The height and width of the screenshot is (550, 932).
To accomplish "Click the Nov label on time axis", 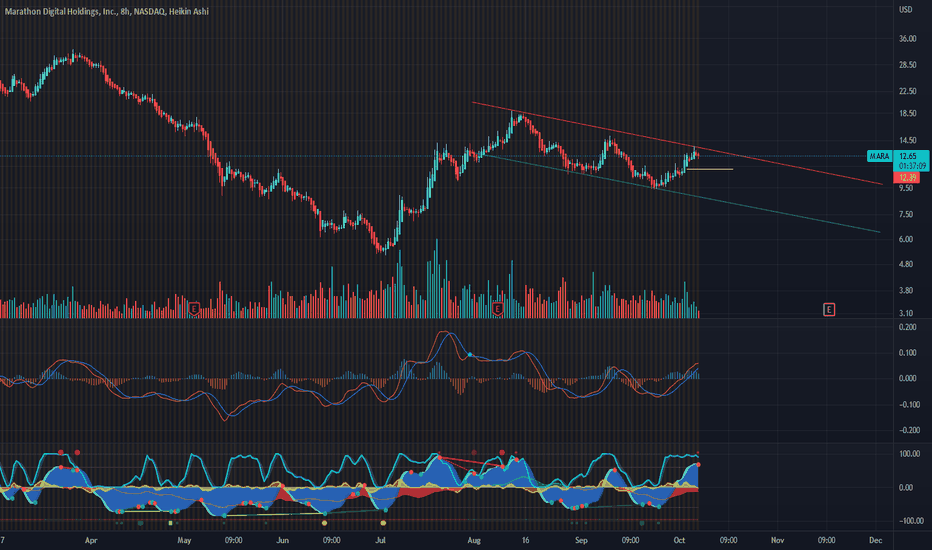I will click(x=777, y=540).
